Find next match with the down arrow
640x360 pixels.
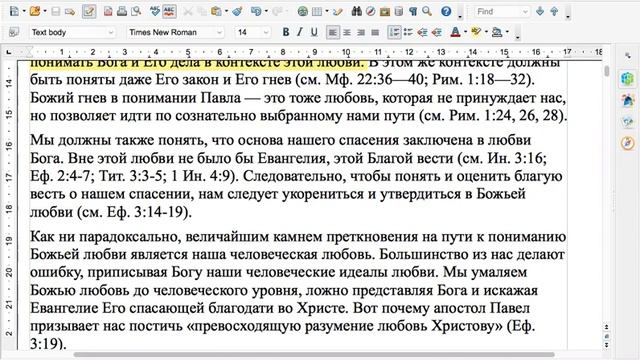coord(540,11)
